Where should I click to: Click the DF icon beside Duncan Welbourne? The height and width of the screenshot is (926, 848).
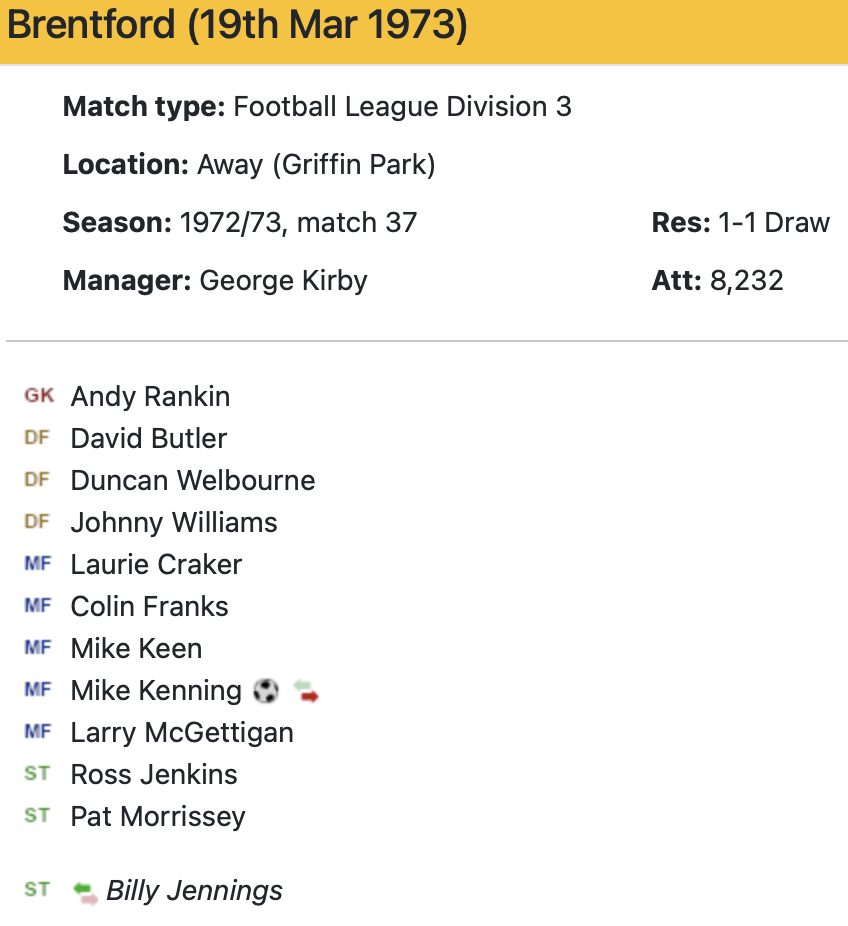[x=37, y=480]
